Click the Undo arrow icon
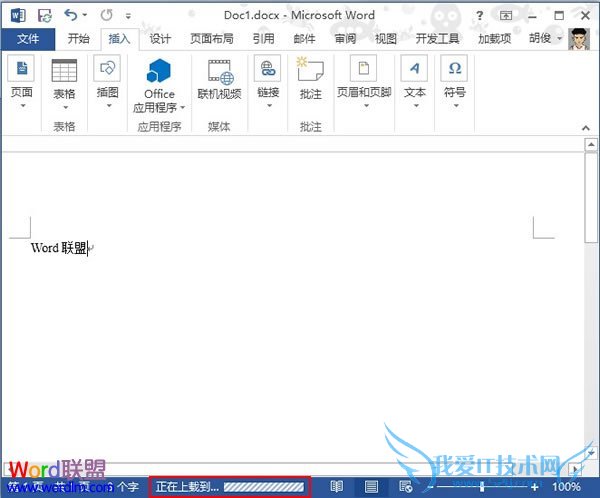The image size is (600, 498). 70,15
